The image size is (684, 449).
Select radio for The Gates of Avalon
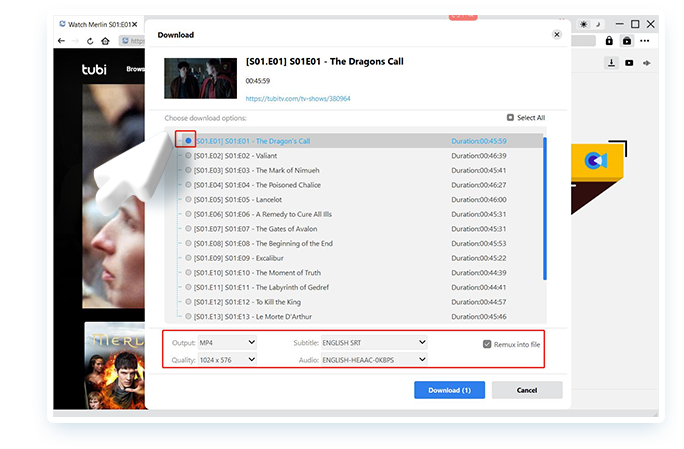188,228
